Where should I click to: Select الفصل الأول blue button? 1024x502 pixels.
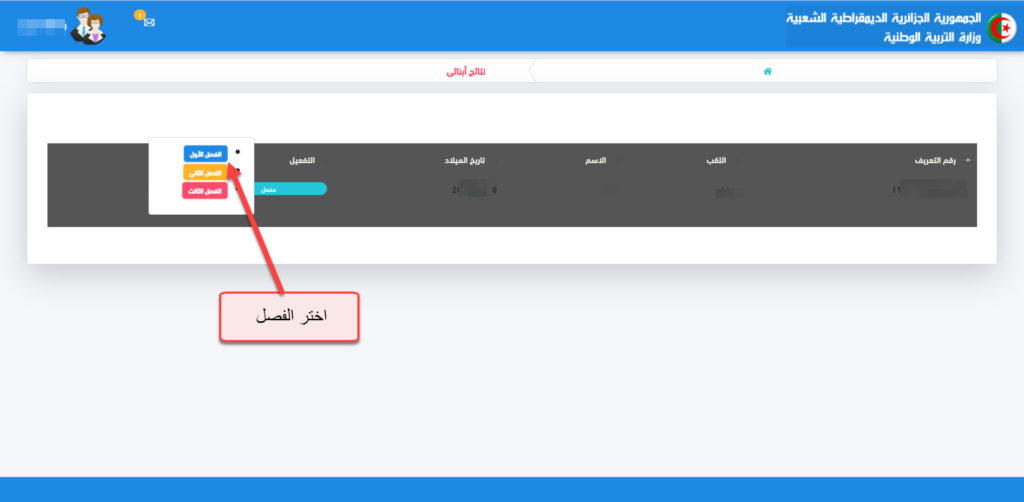206,154
